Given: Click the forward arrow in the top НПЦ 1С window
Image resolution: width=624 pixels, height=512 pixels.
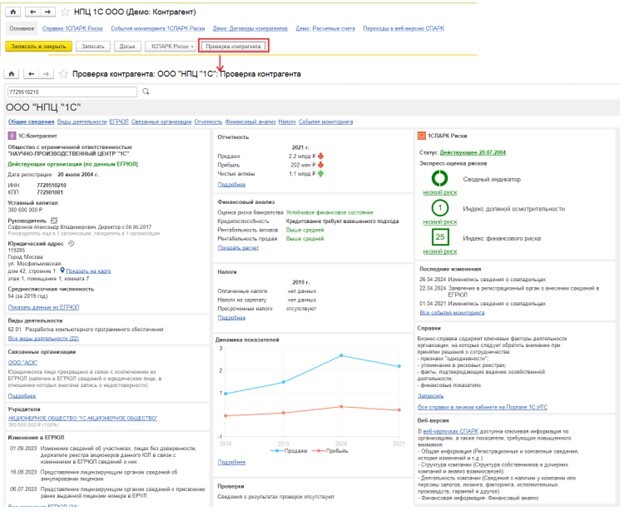Looking at the screenshot, I should pyautogui.click(x=48, y=12).
